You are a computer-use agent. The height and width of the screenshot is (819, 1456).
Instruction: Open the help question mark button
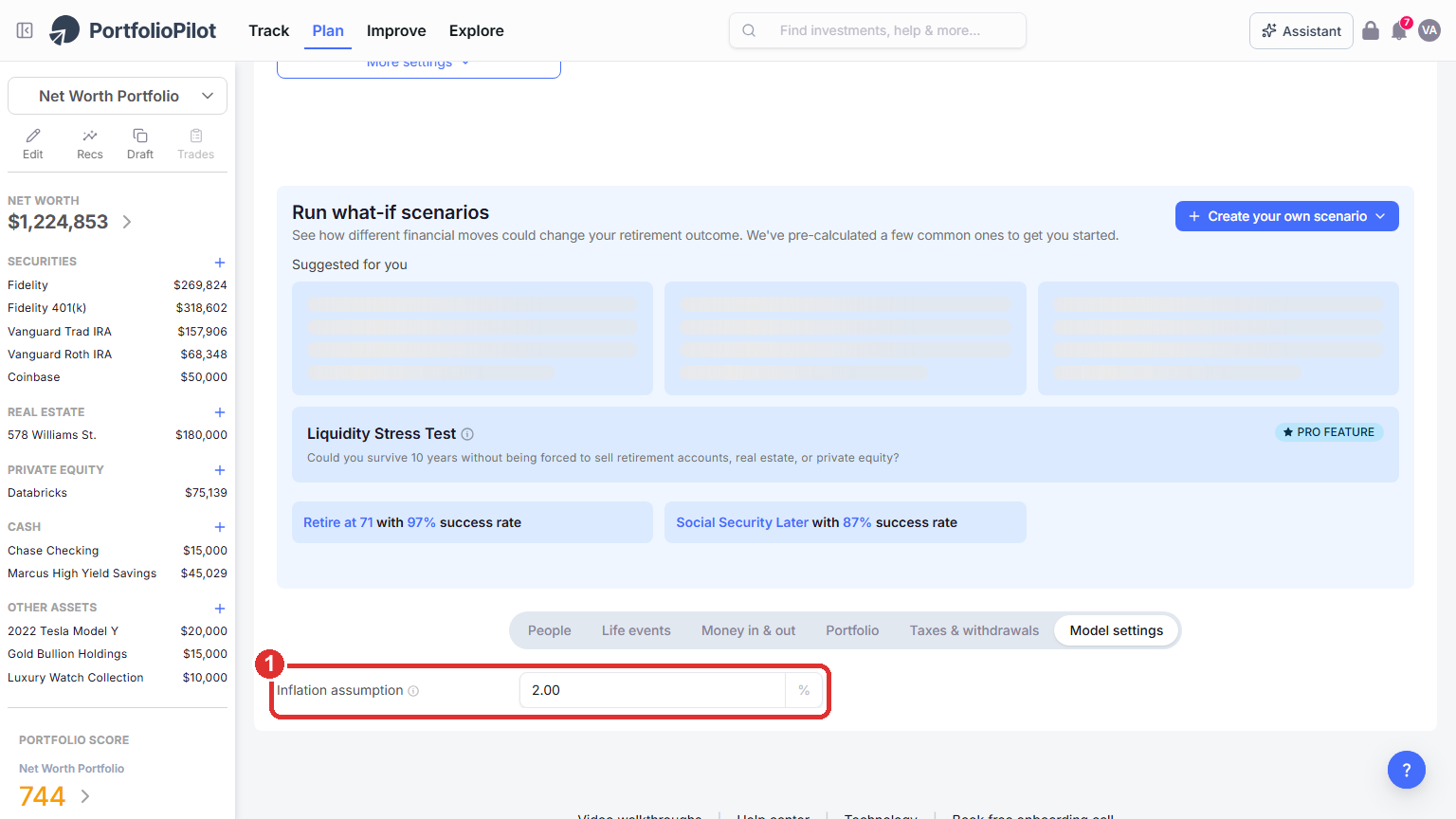pyautogui.click(x=1407, y=770)
